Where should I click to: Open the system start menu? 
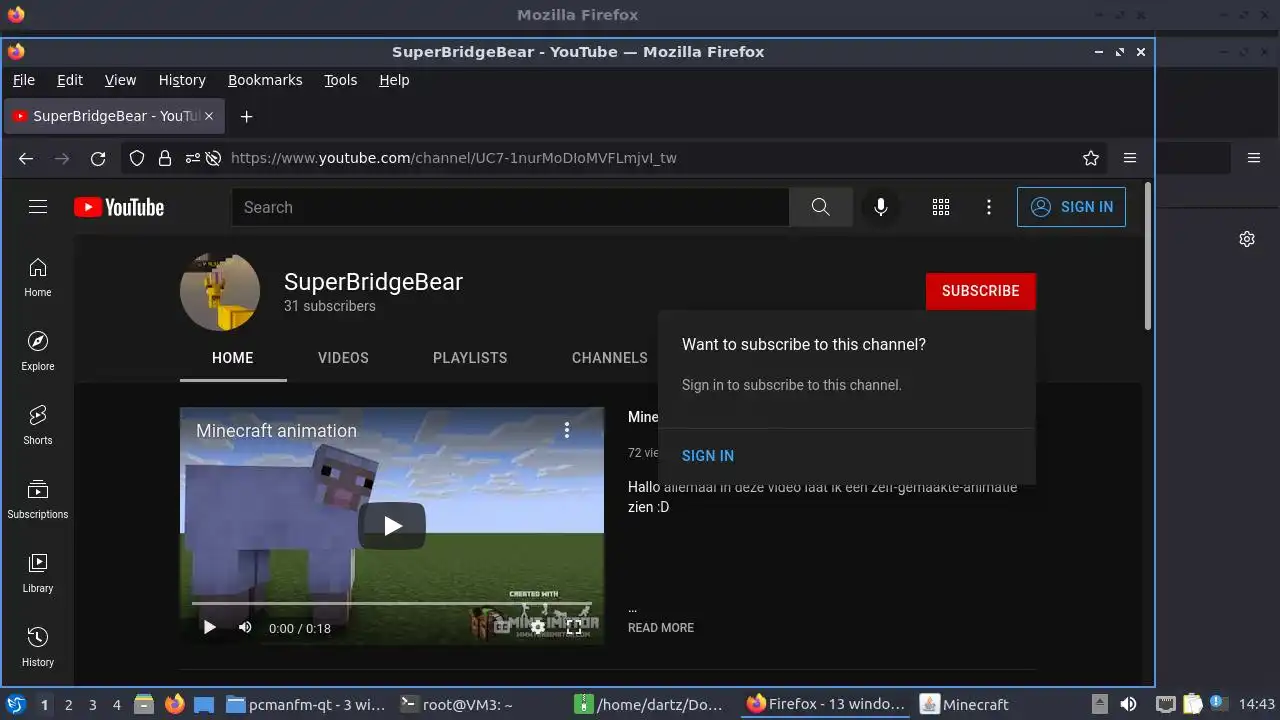pos(15,705)
